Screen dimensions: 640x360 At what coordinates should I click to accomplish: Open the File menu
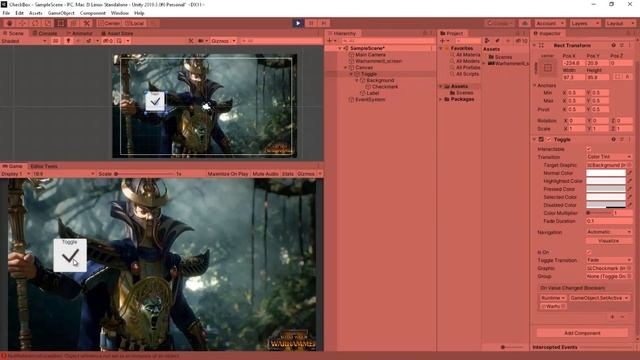tap(7, 13)
